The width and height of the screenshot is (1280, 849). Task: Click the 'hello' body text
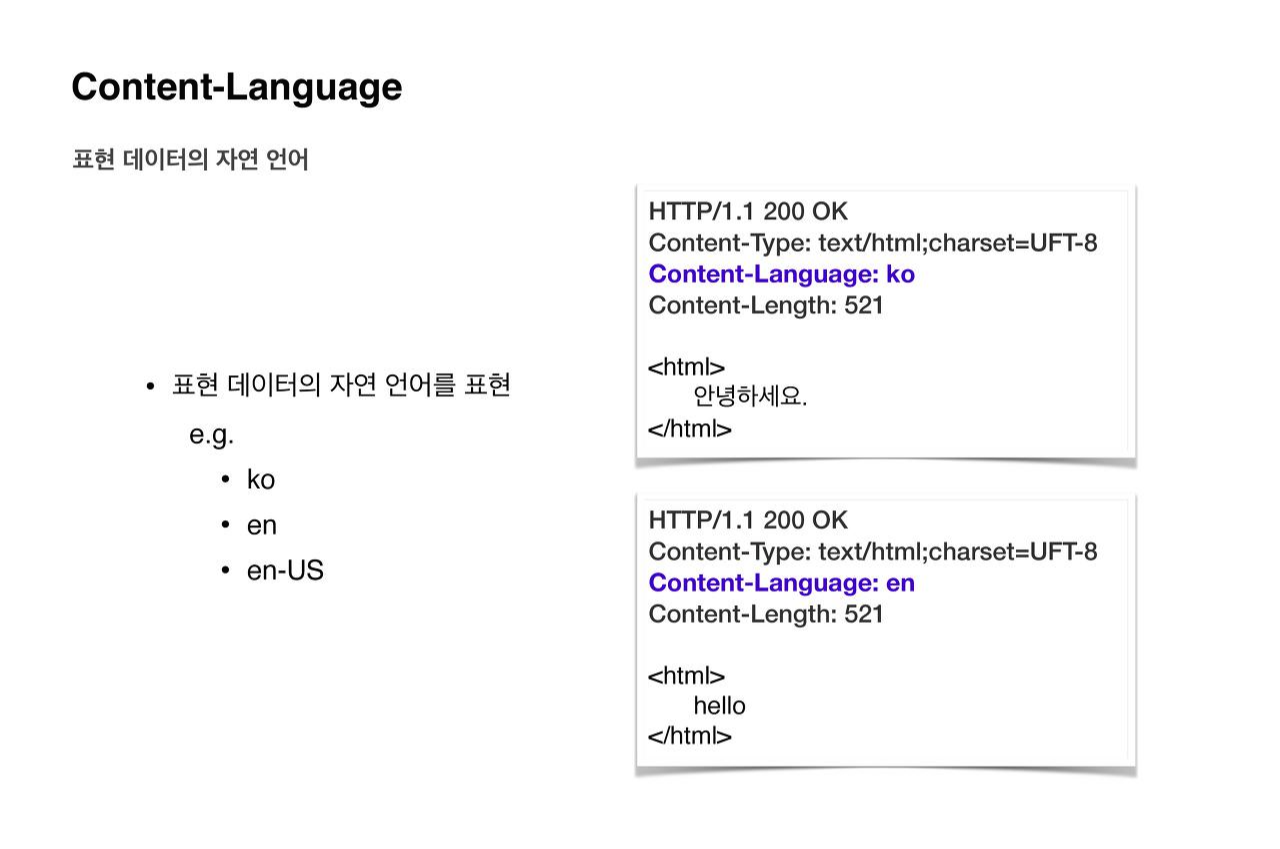pos(720,706)
